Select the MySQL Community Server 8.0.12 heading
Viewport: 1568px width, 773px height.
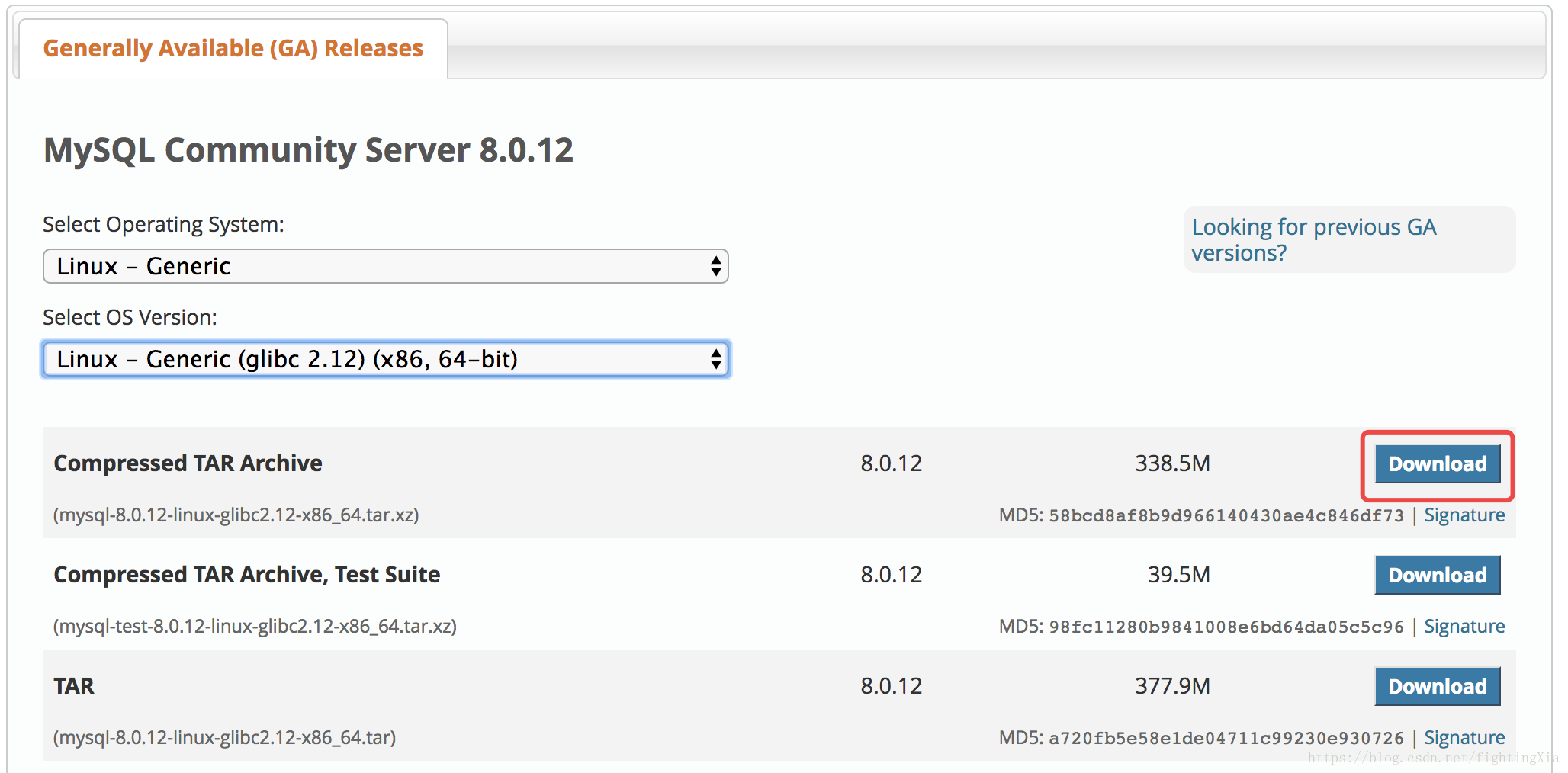(308, 149)
